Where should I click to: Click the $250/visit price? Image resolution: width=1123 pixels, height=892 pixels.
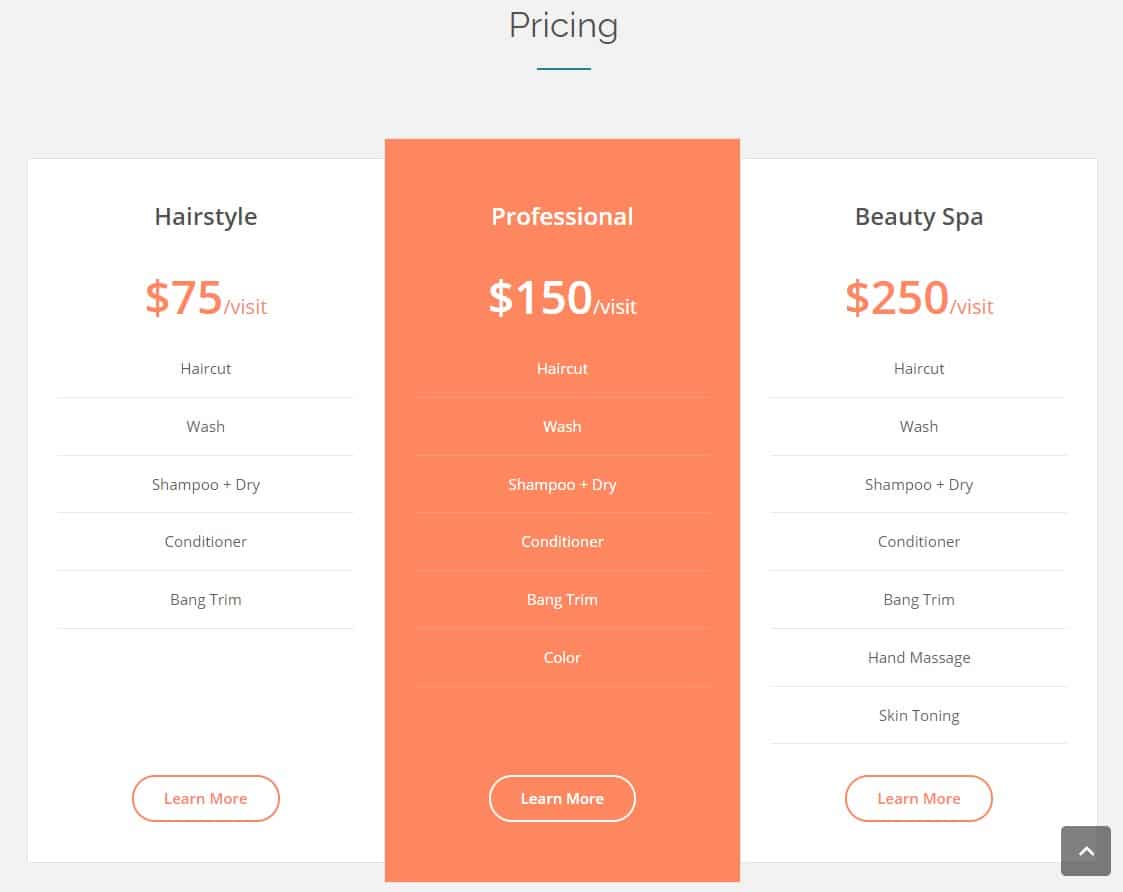tap(919, 298)
